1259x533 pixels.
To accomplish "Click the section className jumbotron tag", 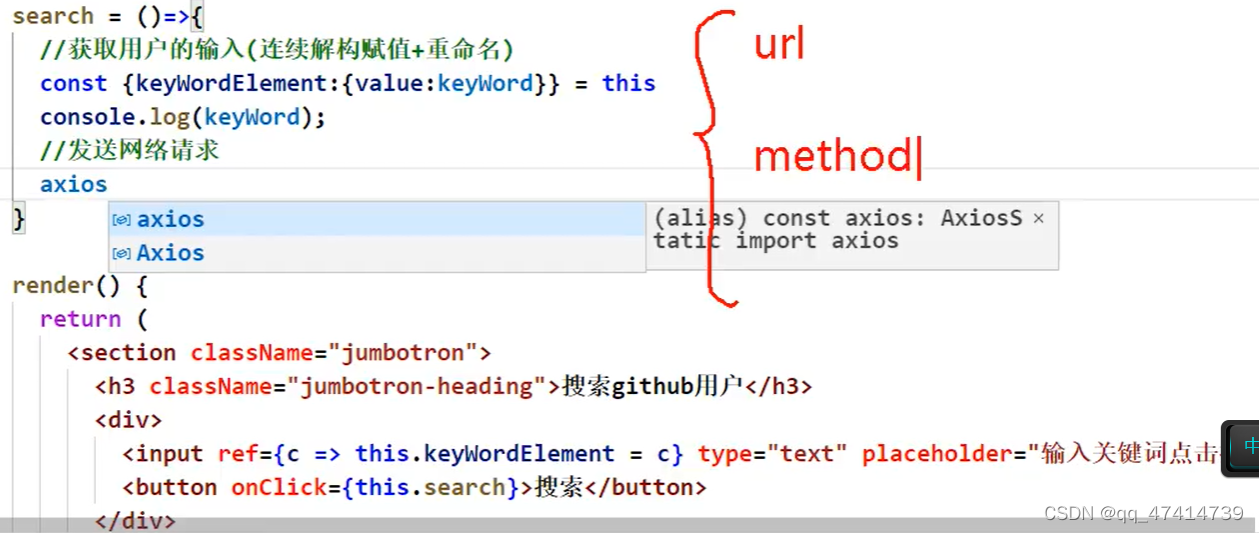I will tap(279, 353).
